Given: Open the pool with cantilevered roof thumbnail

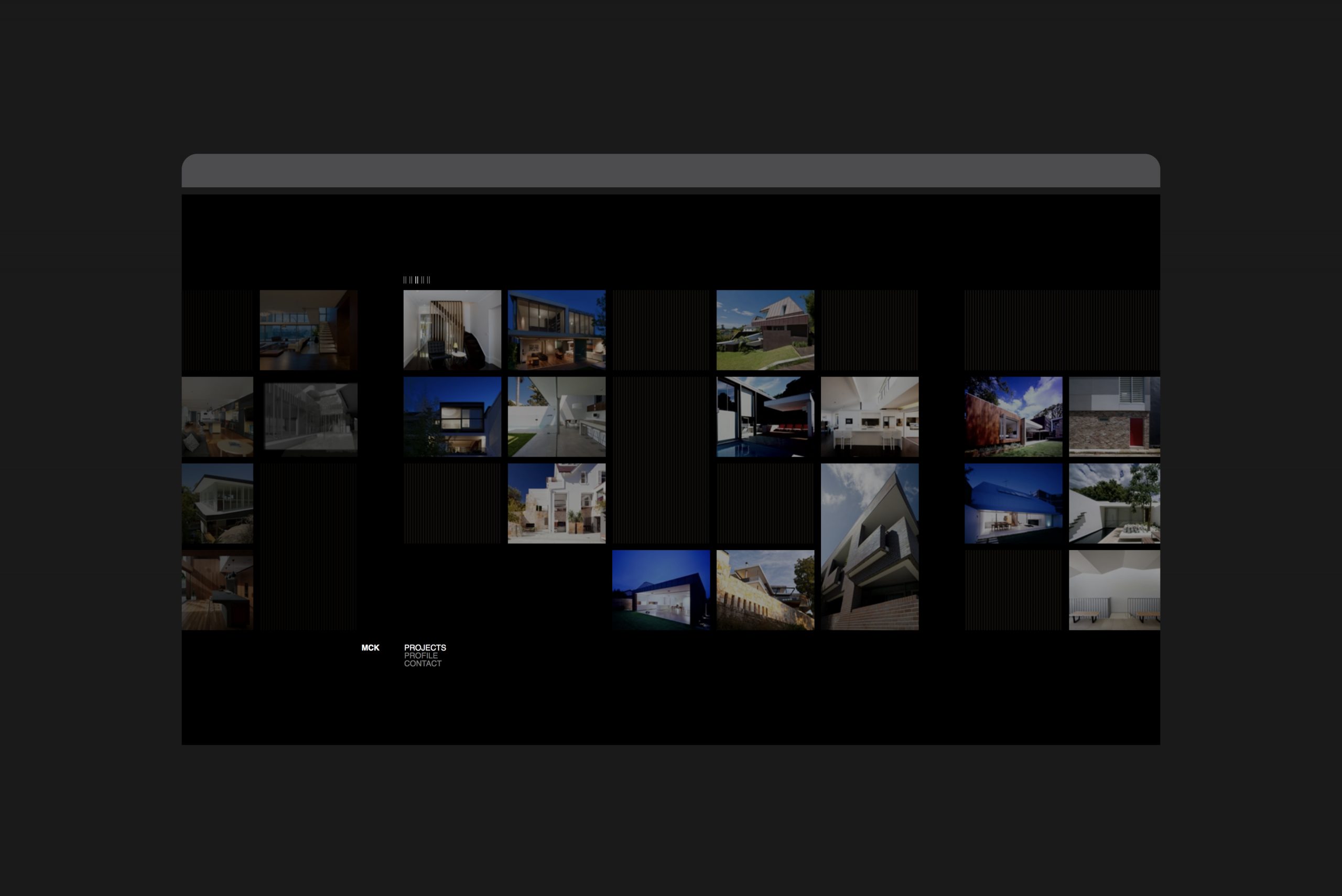Looking at the screenshot, I should pos(765,417).
